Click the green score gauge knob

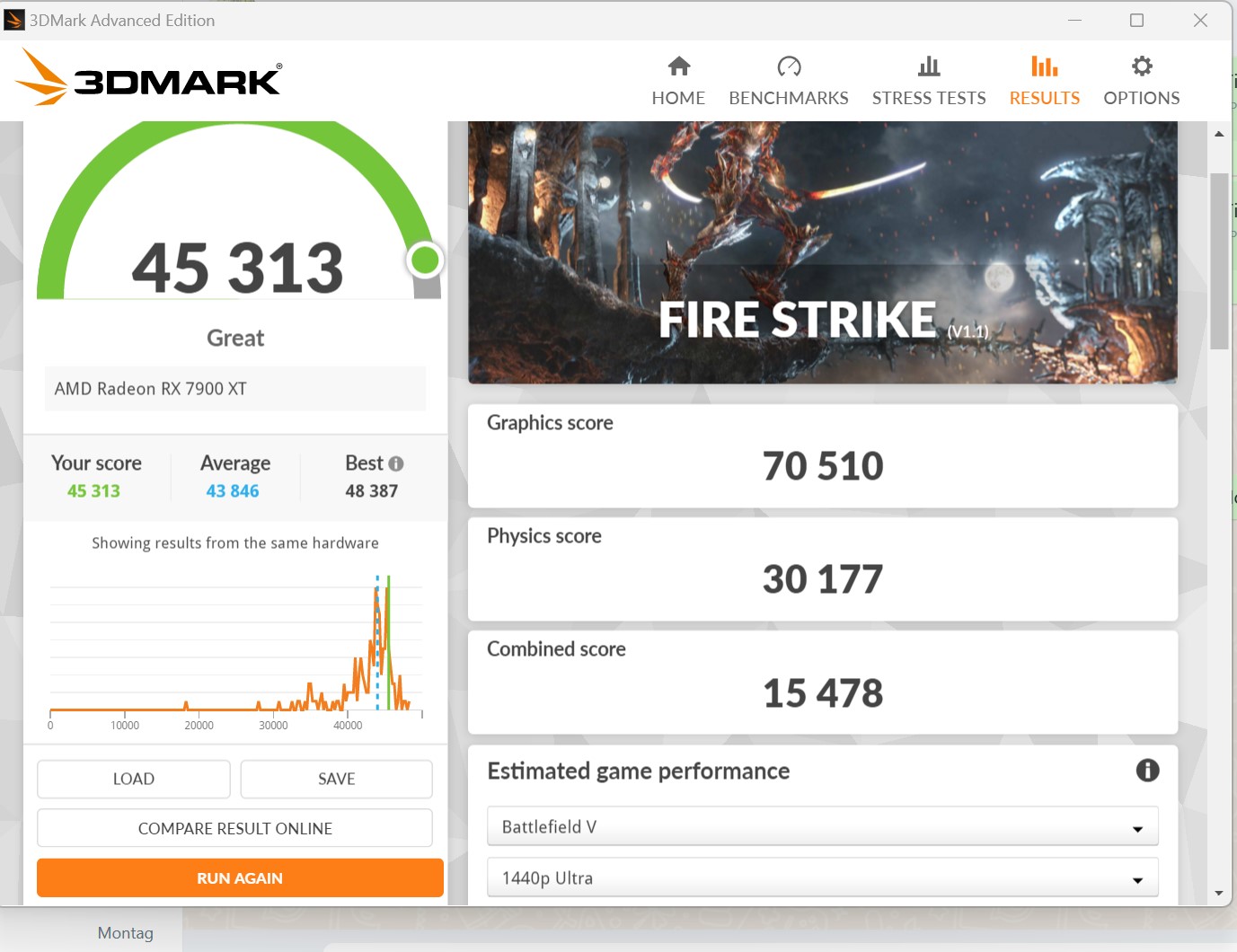tap(425, 260)
